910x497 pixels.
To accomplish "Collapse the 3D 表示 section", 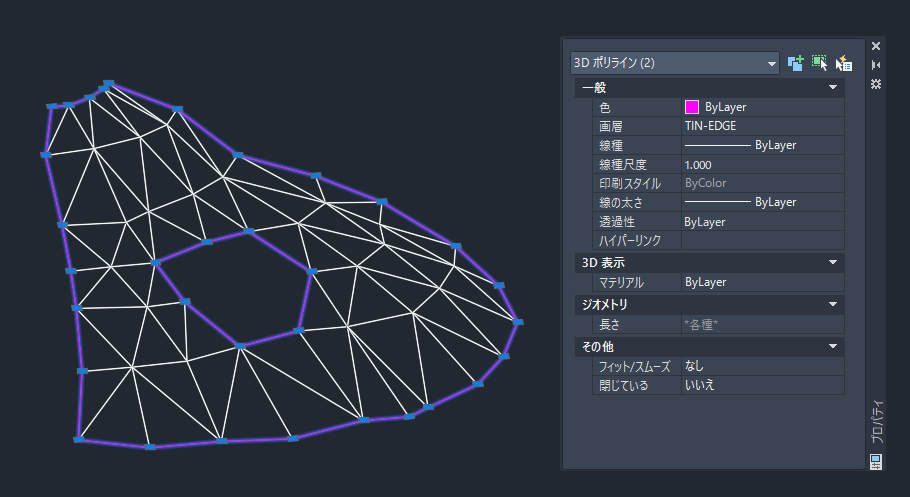I will (x=832, y=263).
